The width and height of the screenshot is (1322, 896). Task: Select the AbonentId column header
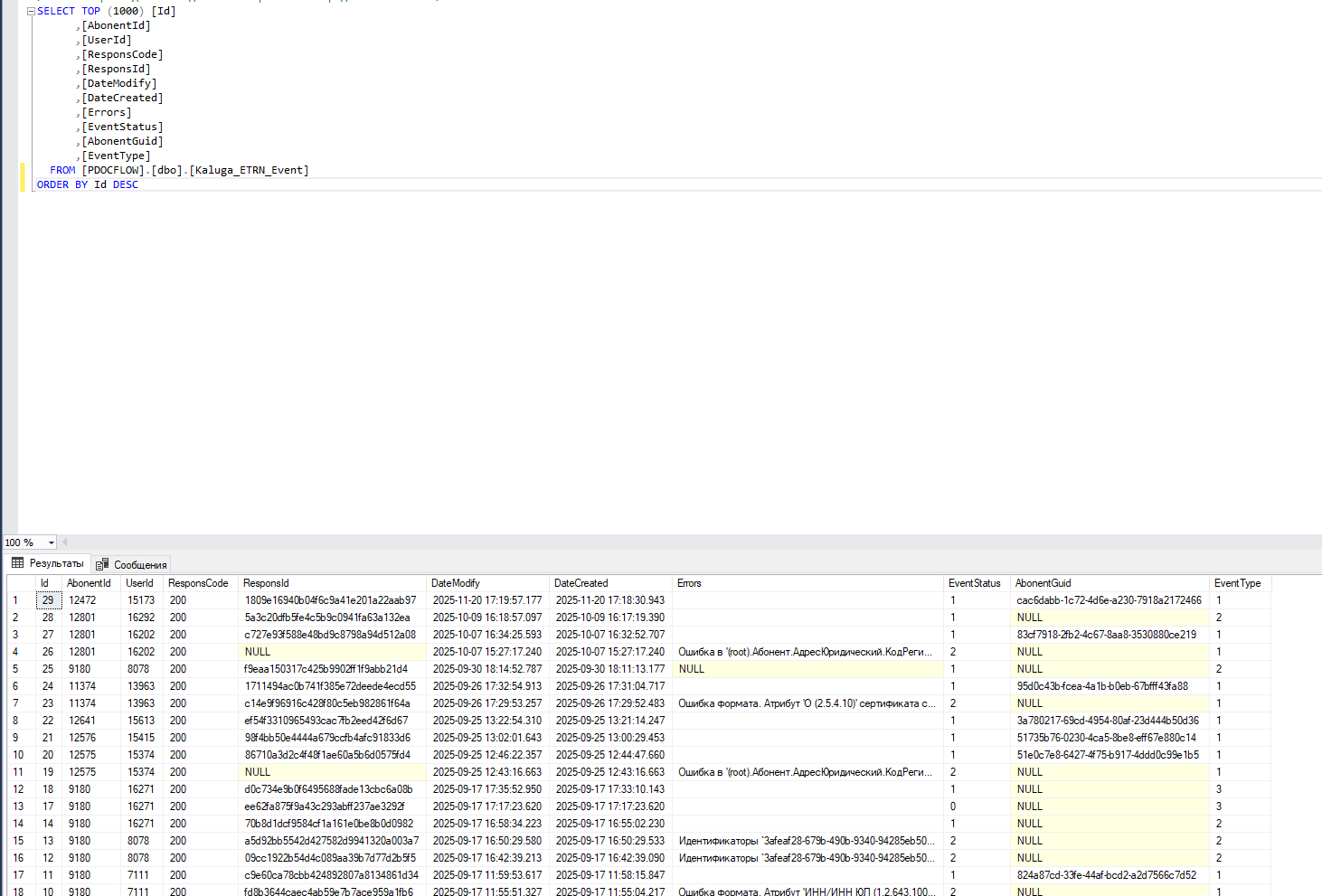pyautogui.click(x=90, y=583)
